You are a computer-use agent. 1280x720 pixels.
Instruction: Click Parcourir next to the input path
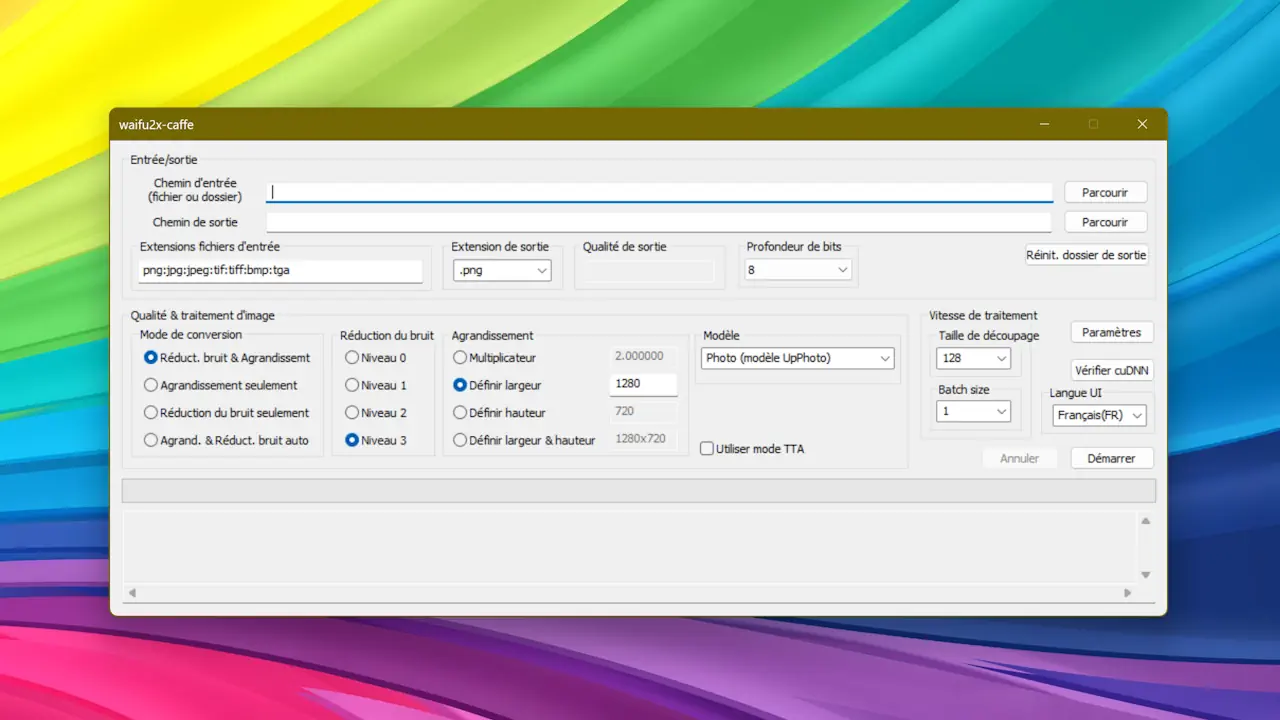[x=1105, y=192]
